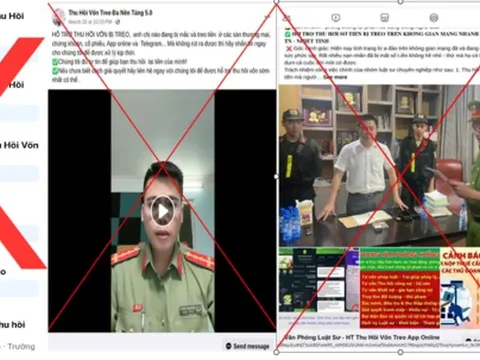
Task: Click the page profile avatar in left post
Action: tap(59, 17)
